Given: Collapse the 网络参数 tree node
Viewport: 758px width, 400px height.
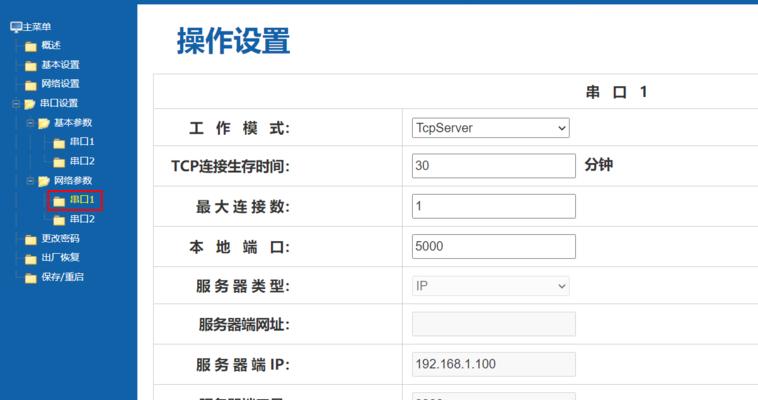Looking at the screenshot, I should (x=30, y=181).
